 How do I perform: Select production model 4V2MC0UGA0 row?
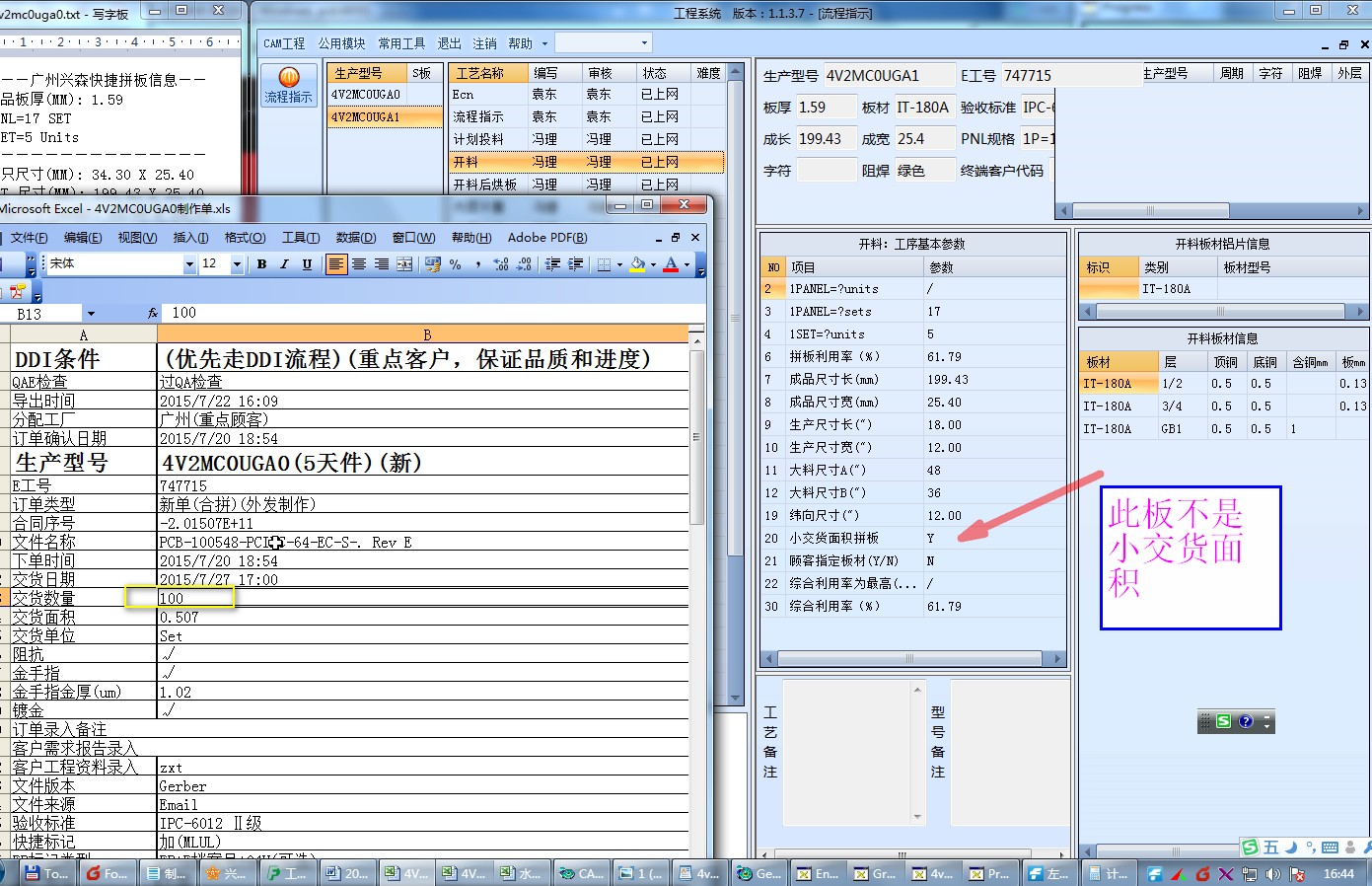(x=385, y=95)
